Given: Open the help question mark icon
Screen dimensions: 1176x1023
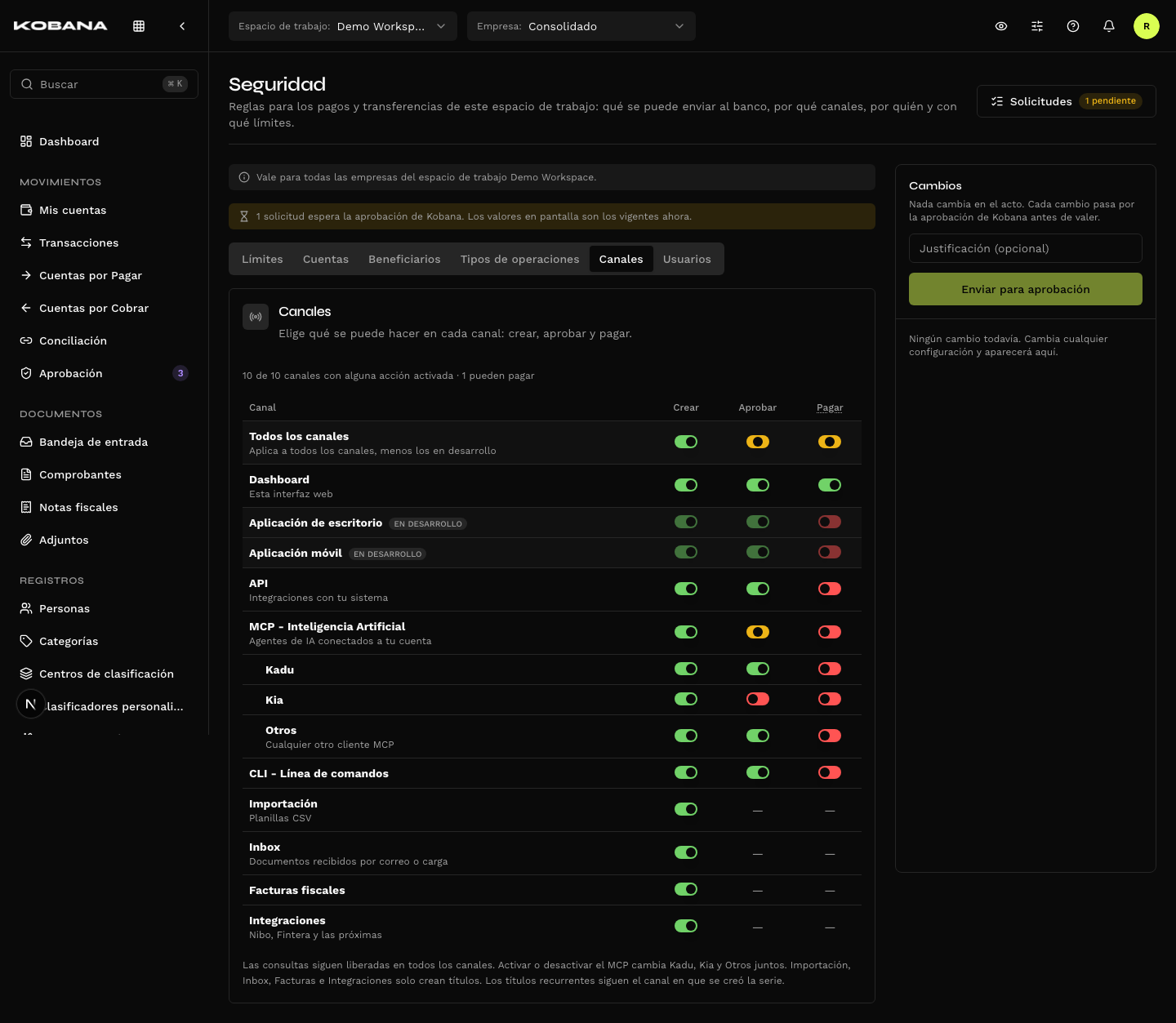Looking at the screenshot, I should tap(1073, 26).
